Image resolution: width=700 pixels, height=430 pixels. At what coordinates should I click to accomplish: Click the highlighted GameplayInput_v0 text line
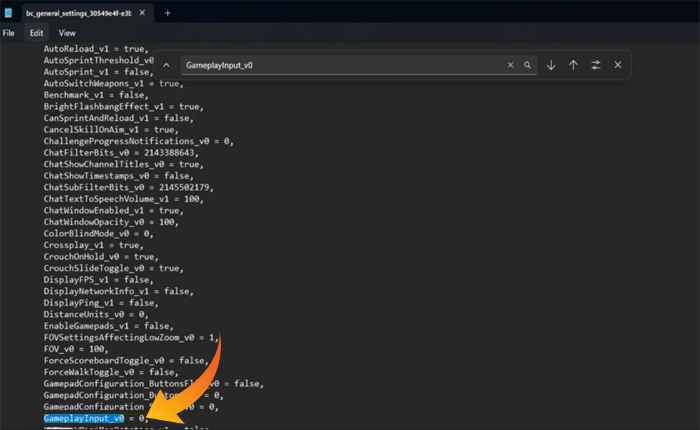[x=85, y=418]
